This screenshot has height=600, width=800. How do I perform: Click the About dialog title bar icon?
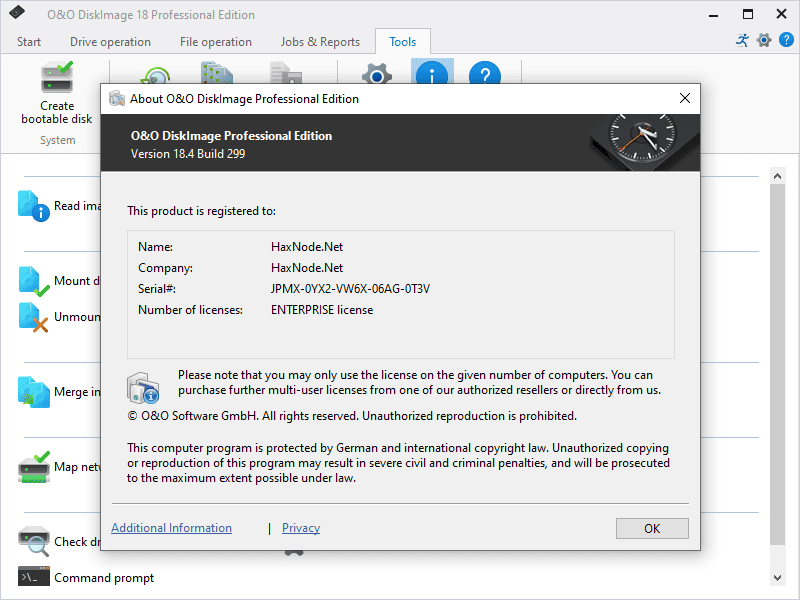tap(117, 98)
